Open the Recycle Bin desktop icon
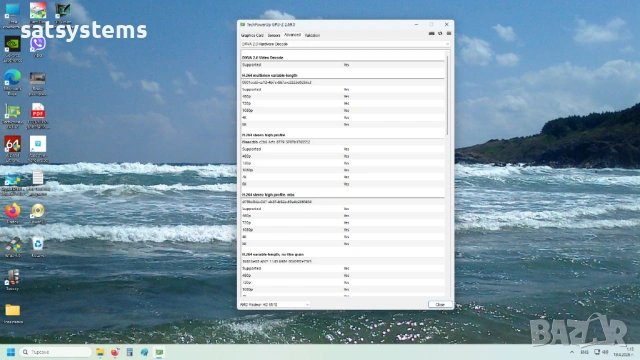Viewport: 640px width, 360px height. pyautogui.click(x=38, y=247)
